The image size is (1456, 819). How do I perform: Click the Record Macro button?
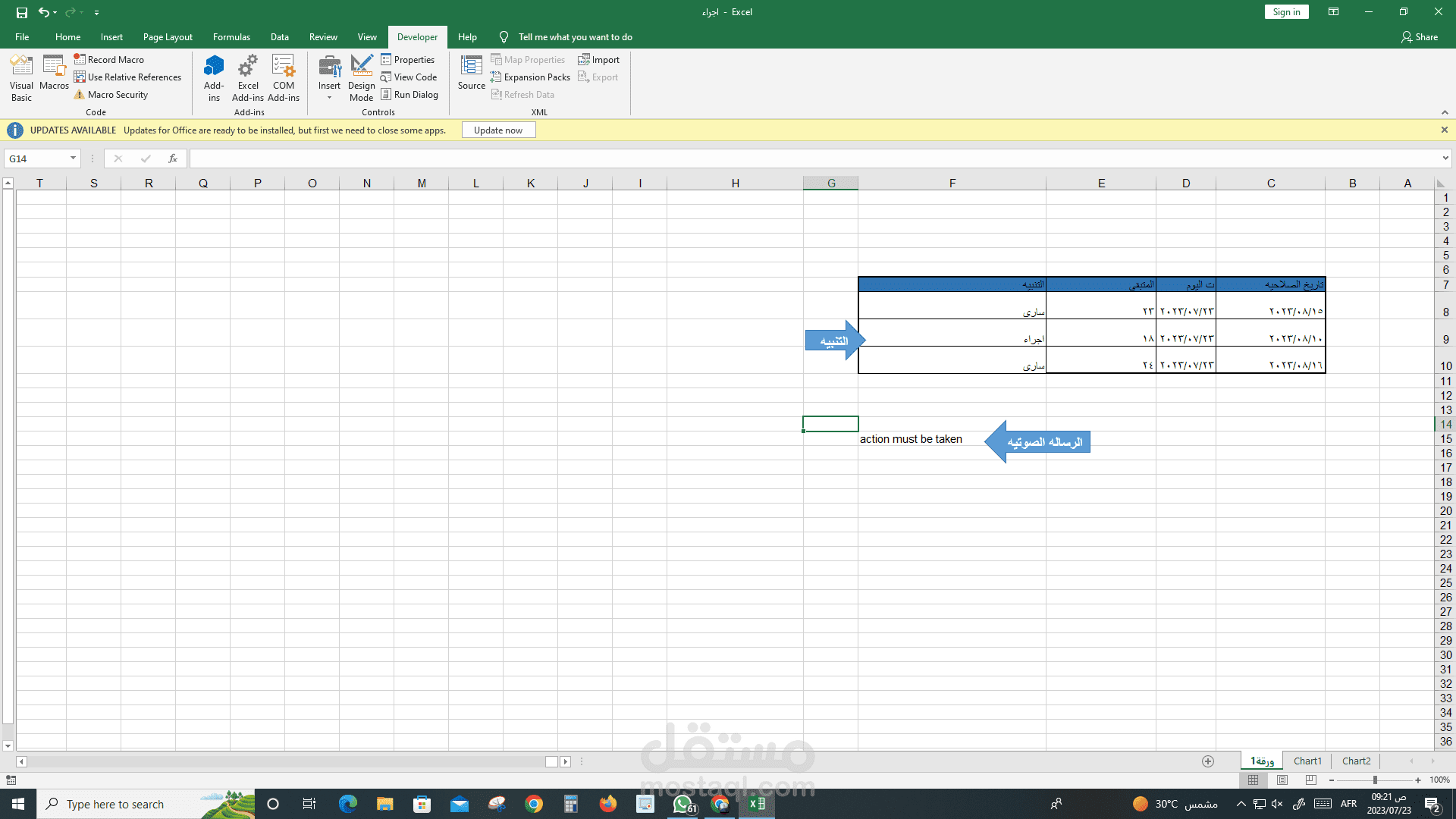[x=109, y=58]
